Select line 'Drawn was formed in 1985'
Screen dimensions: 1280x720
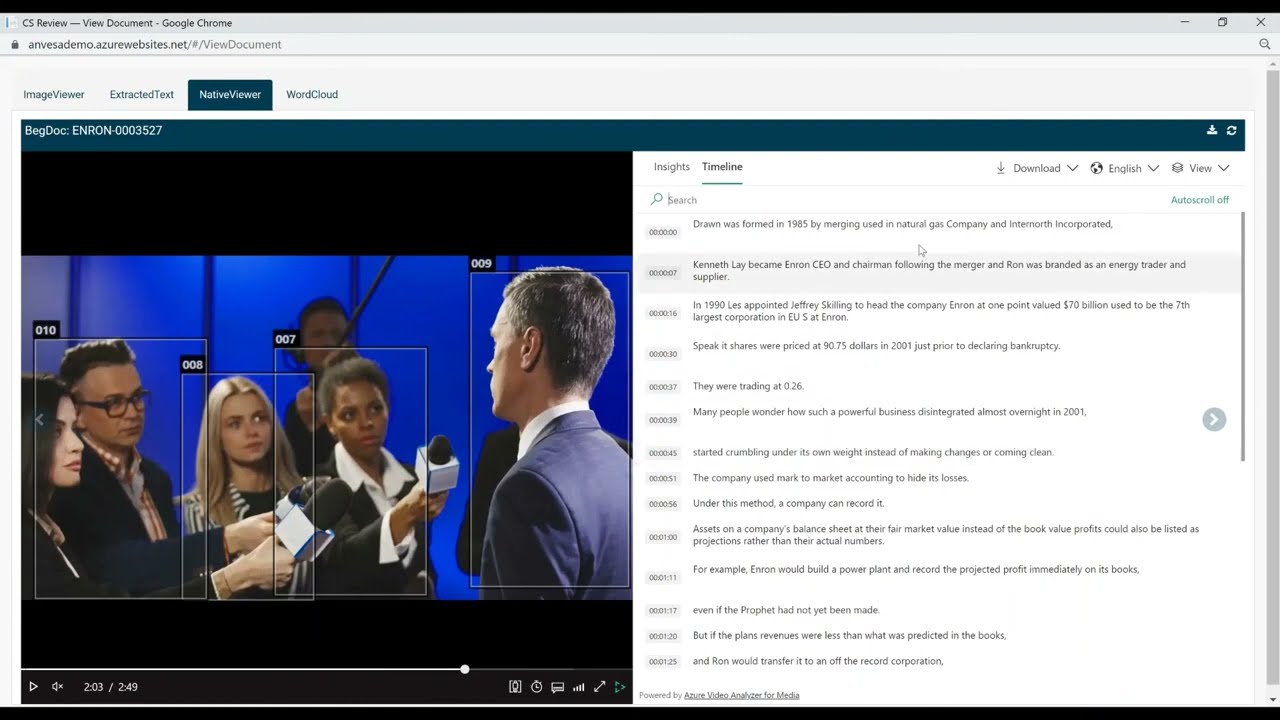(902, 224)
